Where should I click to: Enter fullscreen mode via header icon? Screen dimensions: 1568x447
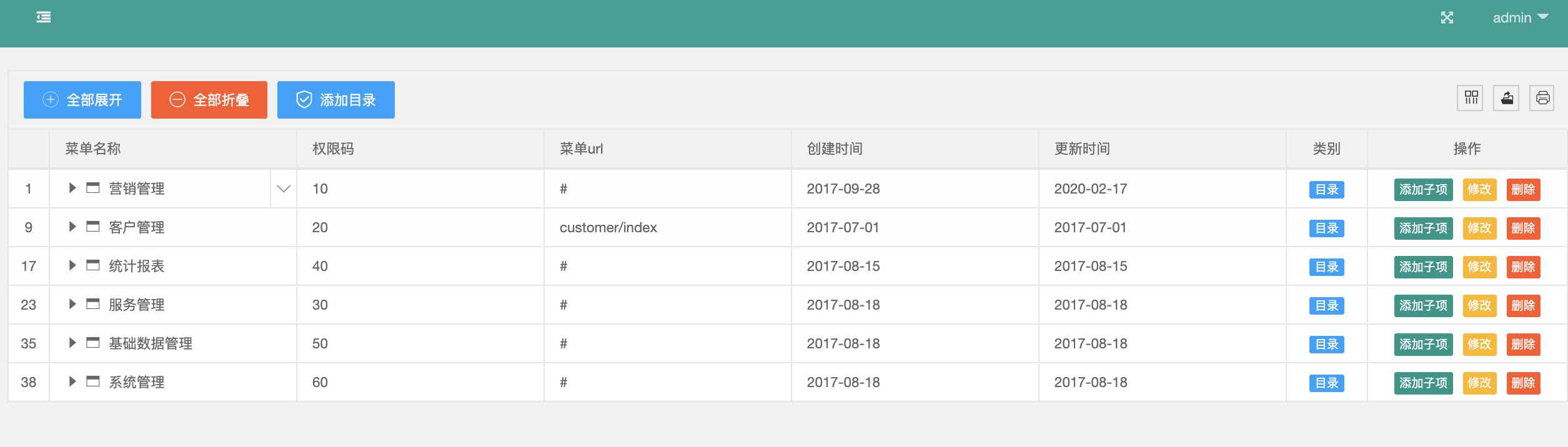point(1447,18)
